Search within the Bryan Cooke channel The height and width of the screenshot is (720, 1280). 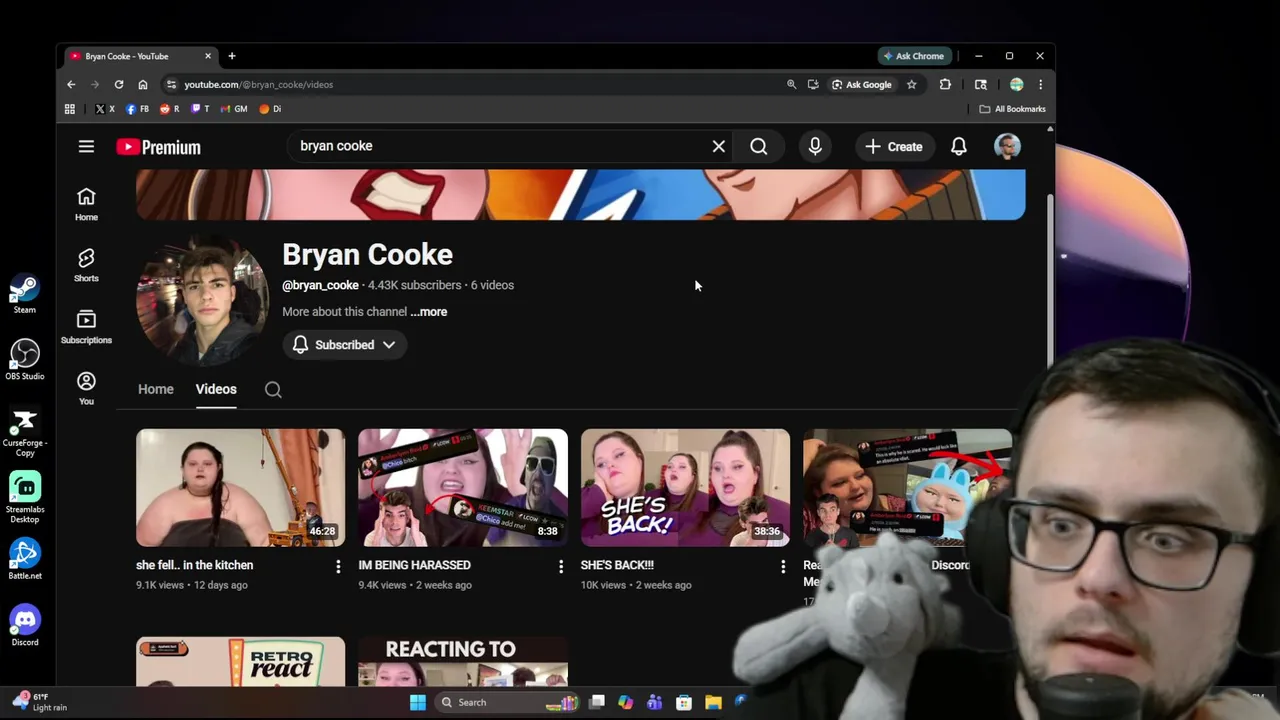tap(273, 389)
